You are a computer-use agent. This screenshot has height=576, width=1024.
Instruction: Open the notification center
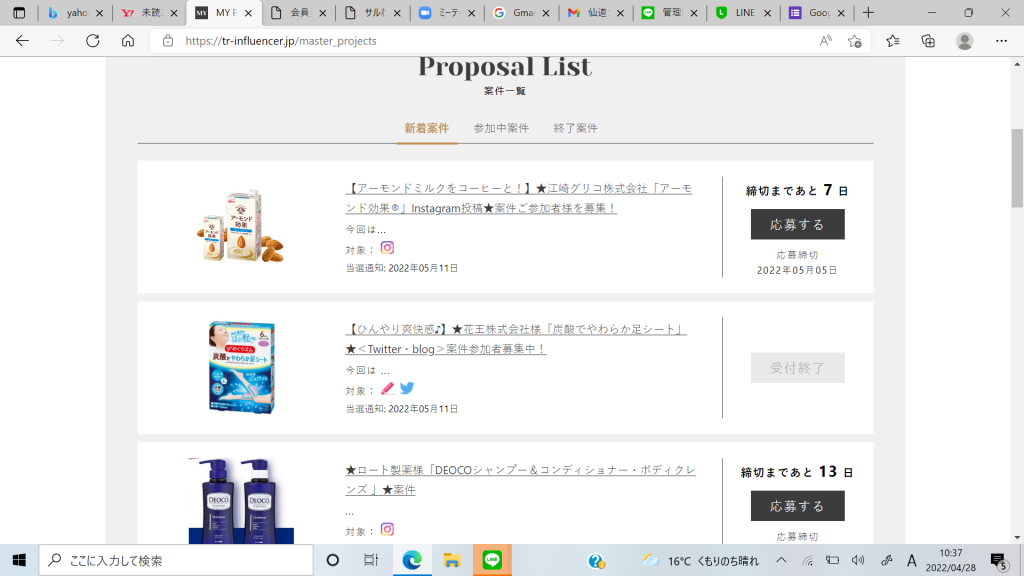click(999, 560)
